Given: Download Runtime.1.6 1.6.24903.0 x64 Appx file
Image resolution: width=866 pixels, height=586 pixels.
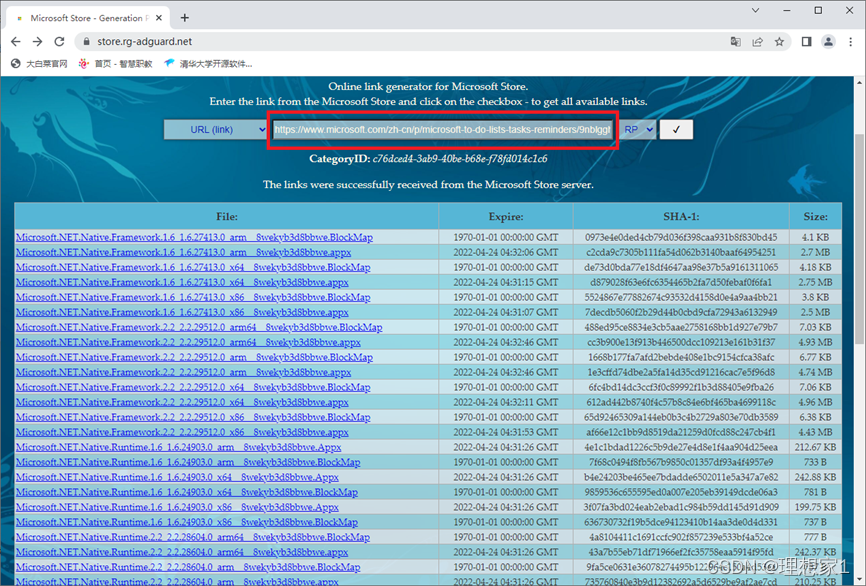Looking at the screenshot, I should pyautogui.click(x=177, y=477).
